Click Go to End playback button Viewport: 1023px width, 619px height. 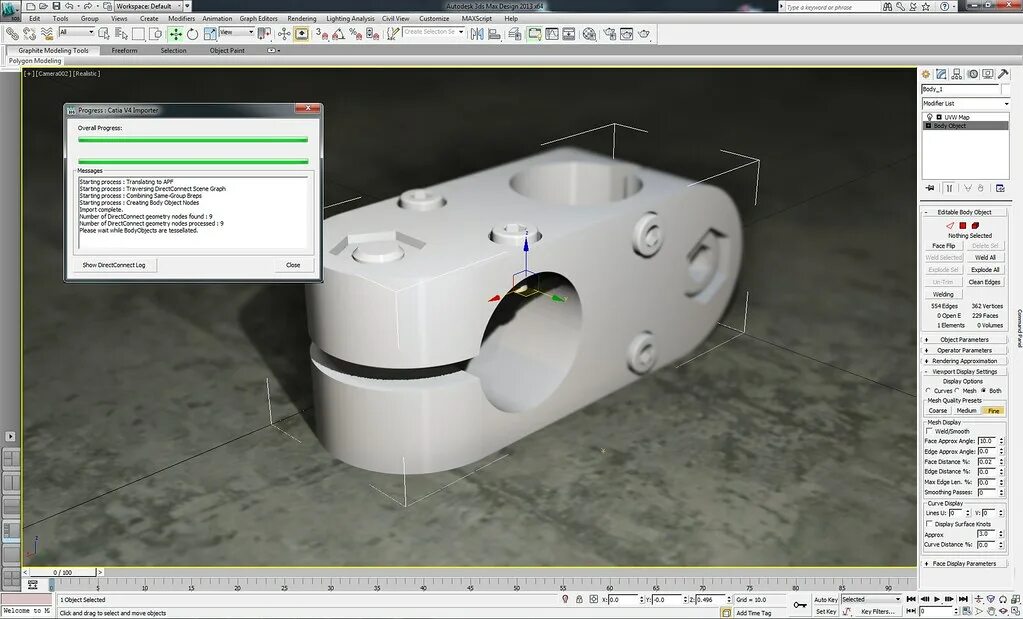(x=963, y=599)
